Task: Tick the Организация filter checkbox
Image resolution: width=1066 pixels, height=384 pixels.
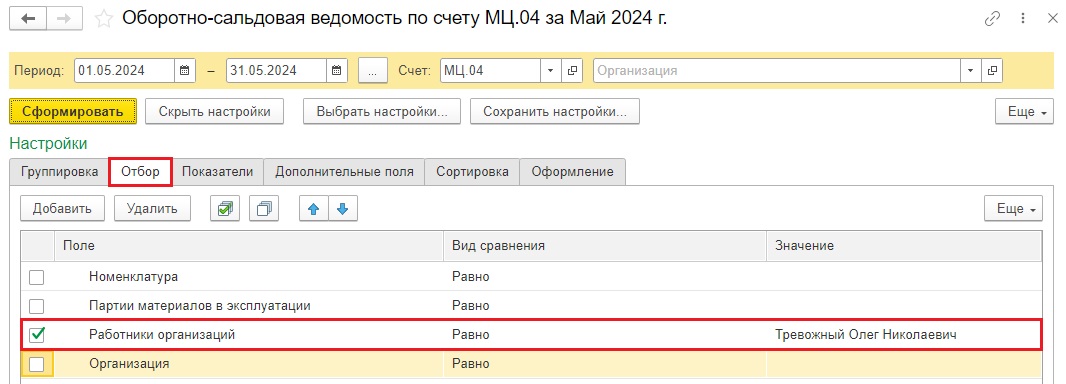Action: pyautogui.click(x=37, y=364)
